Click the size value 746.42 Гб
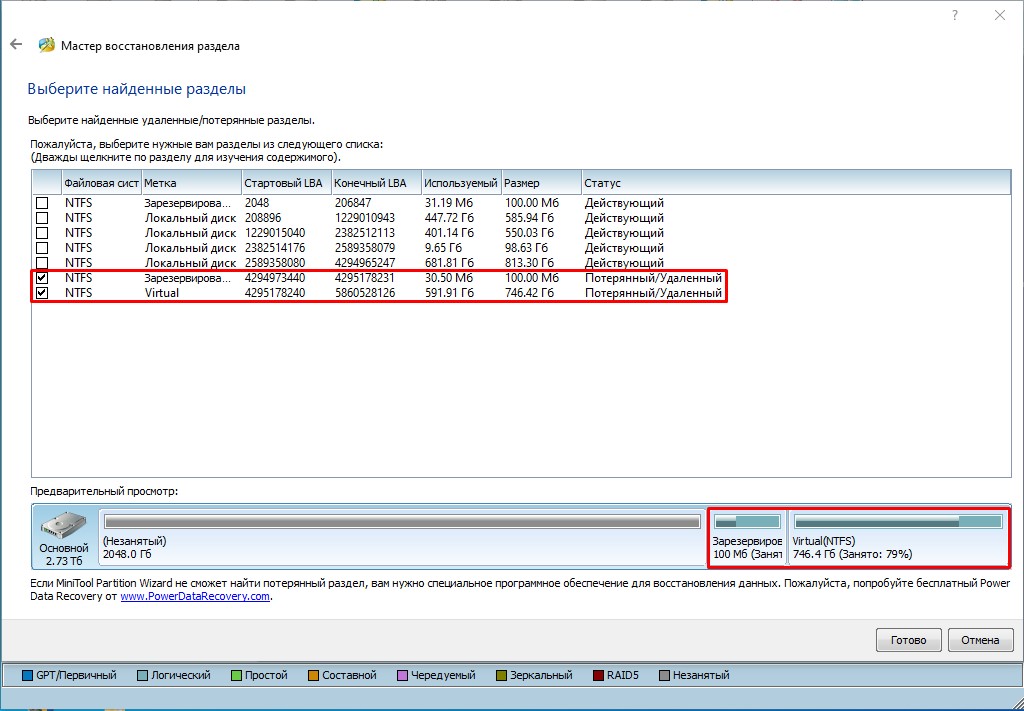 529,293
